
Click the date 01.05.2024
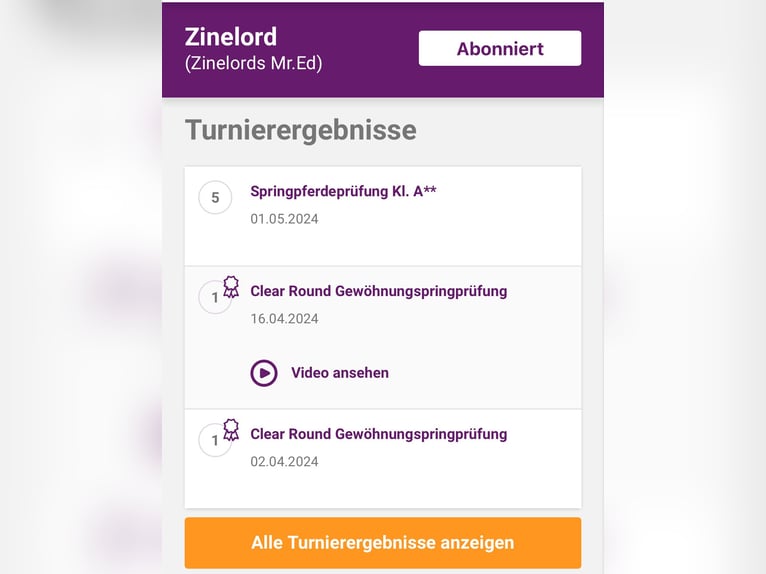pos(284,219)
